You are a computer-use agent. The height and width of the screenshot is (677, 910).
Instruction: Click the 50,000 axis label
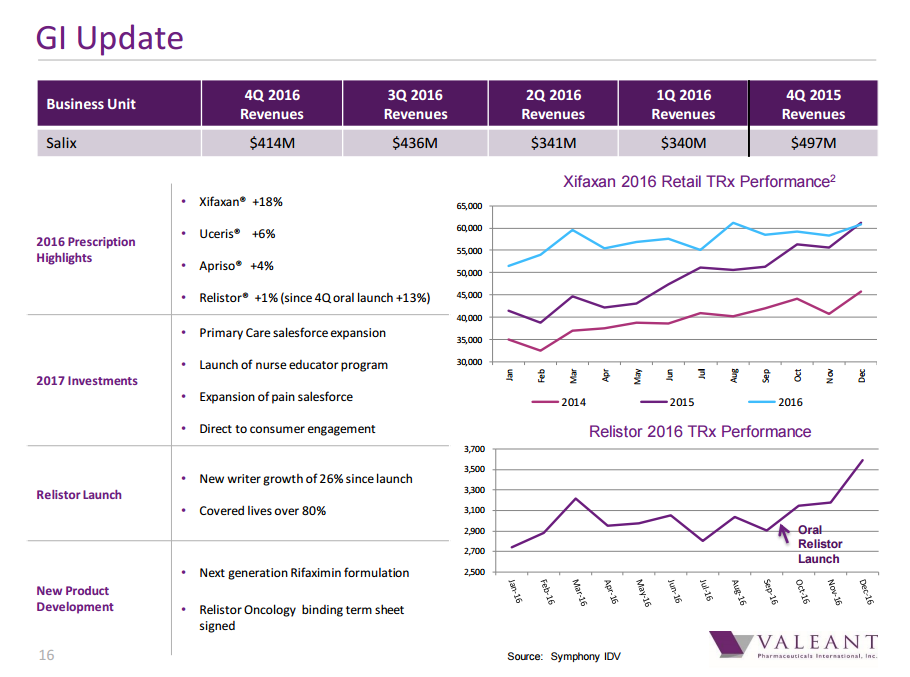[470, 273]
